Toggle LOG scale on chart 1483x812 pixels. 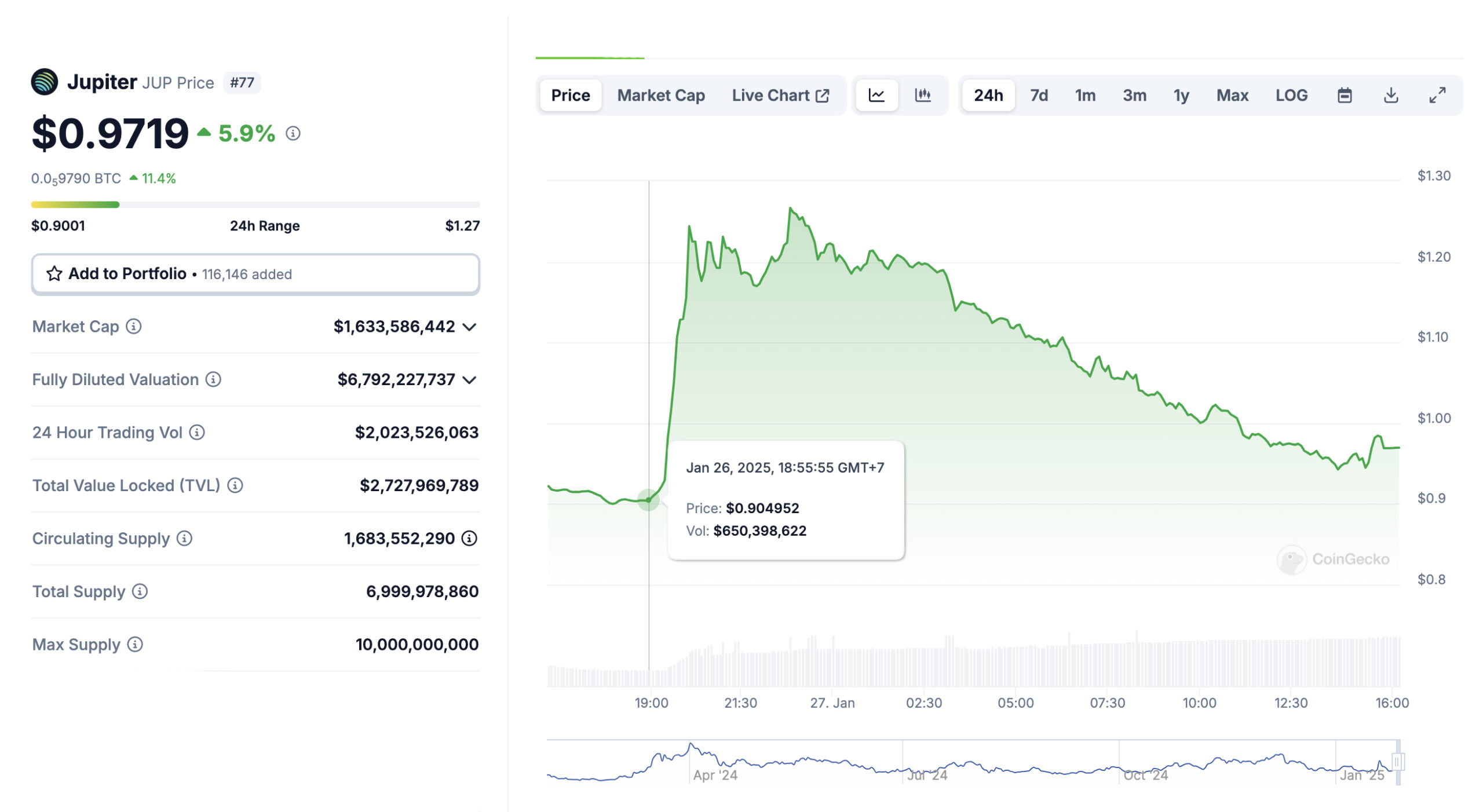[x=1291, y=95]
